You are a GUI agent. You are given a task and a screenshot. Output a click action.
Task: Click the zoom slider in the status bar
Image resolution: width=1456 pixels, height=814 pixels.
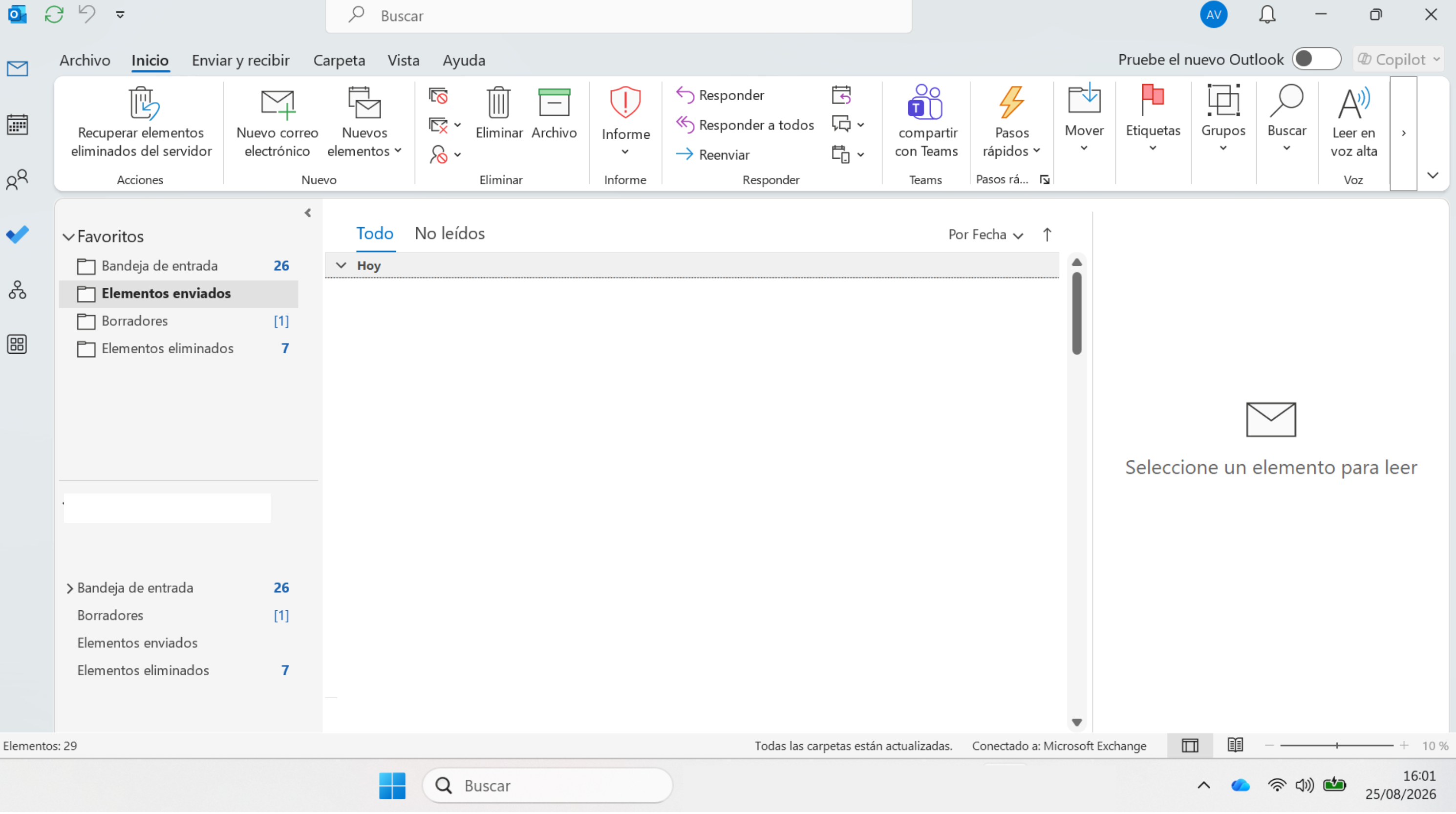pyautogui.click(x=1336, y=746)
